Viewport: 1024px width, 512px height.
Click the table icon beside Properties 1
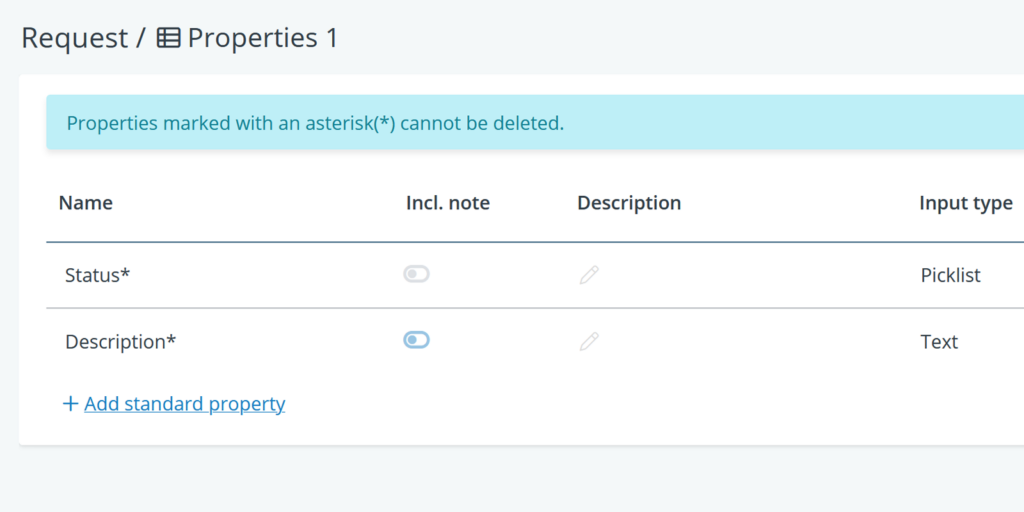[x=169, y=38]
